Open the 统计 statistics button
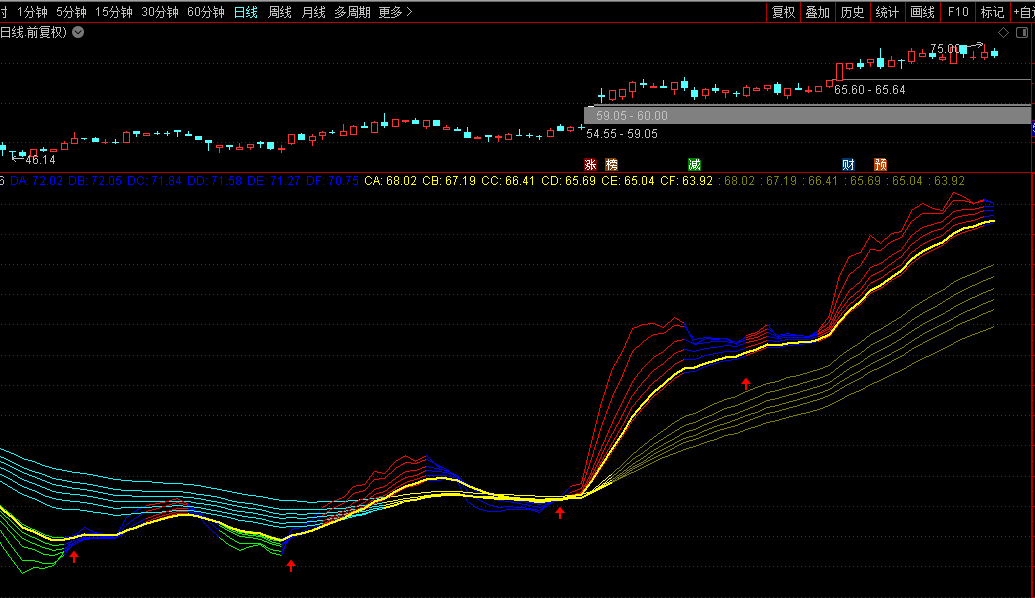1035x598 pixels. click(887, 12)
